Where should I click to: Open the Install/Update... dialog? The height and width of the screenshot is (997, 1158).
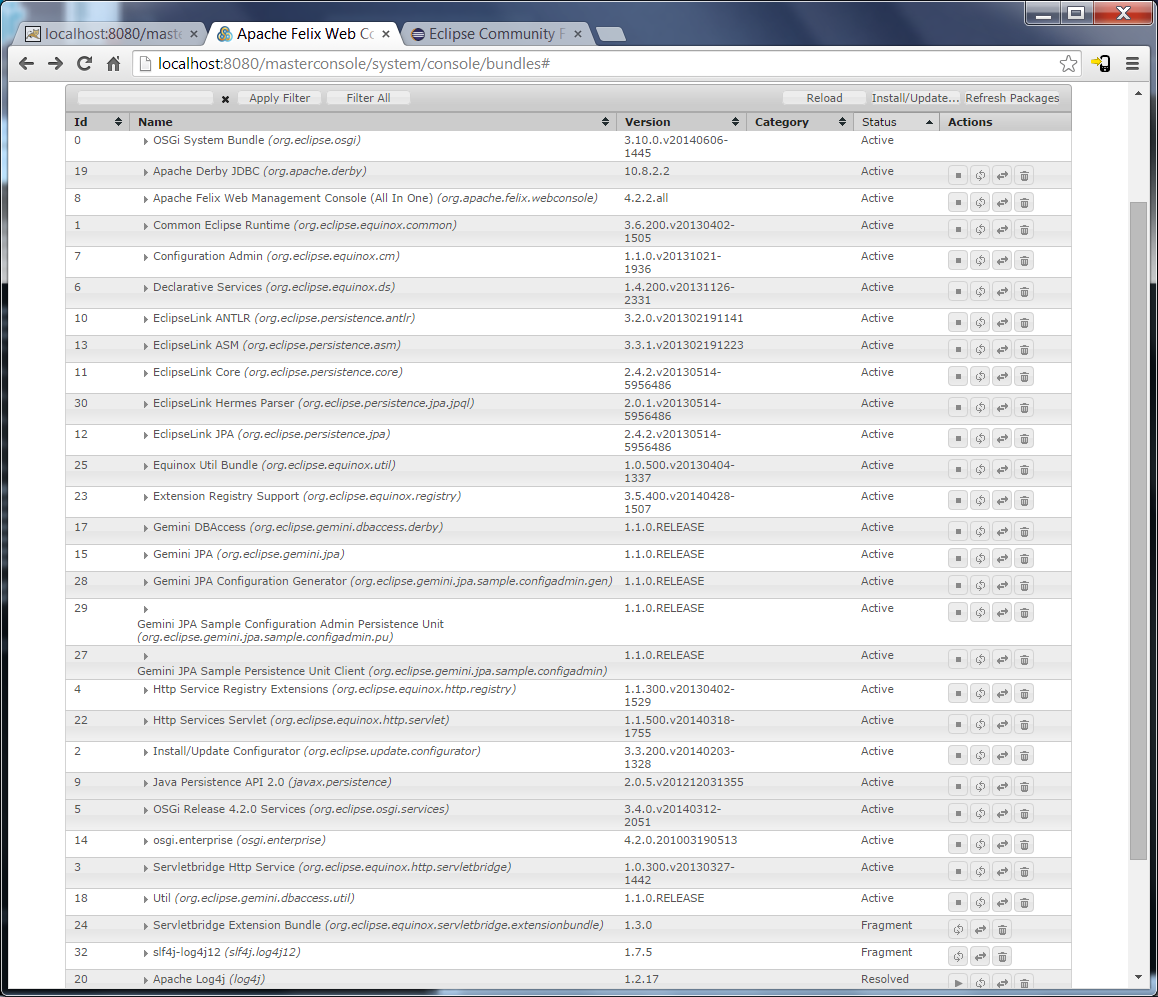point(915,98)
